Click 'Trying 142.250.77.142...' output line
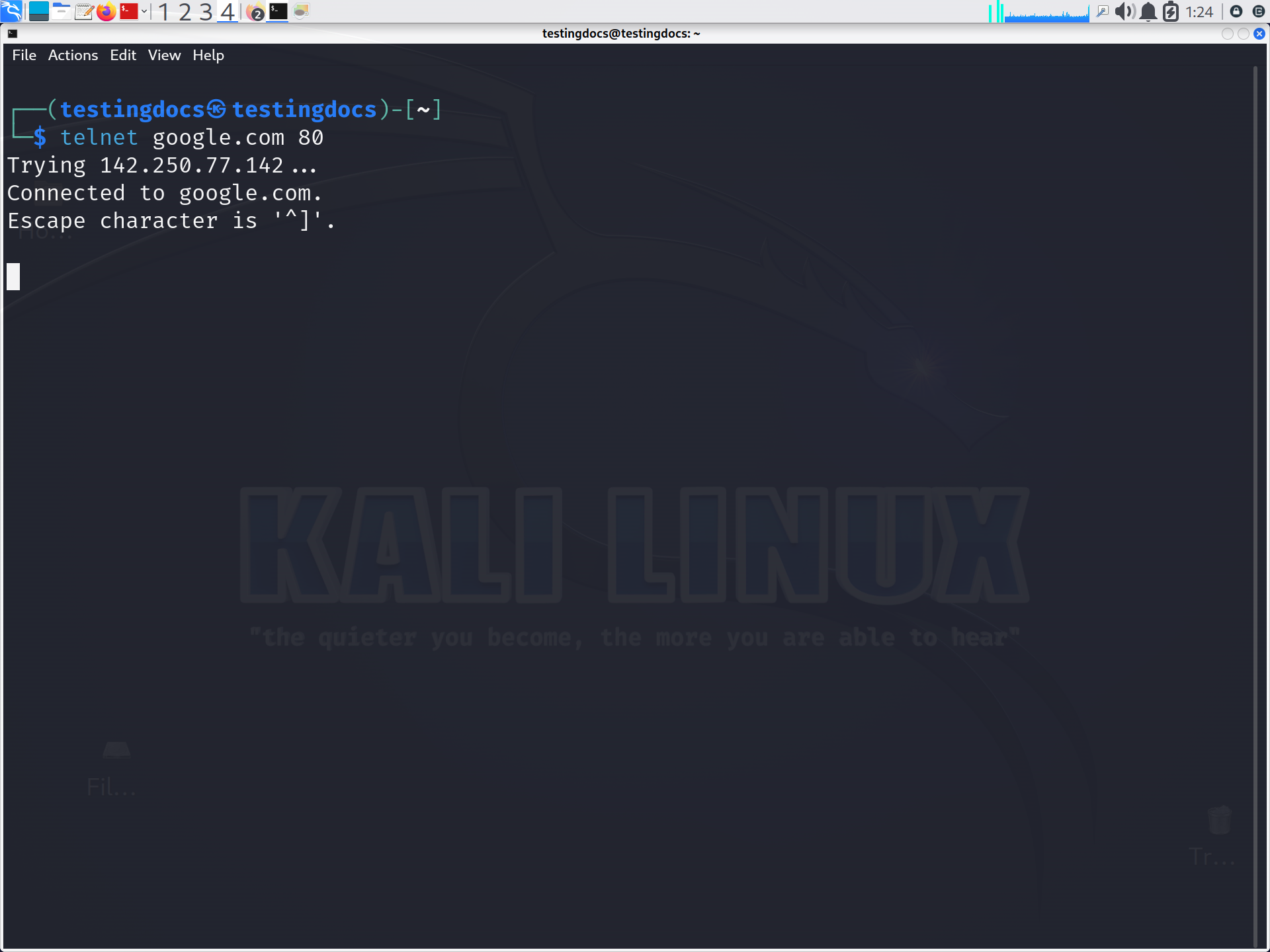1270x952 pixels. (x=163, y=165)
